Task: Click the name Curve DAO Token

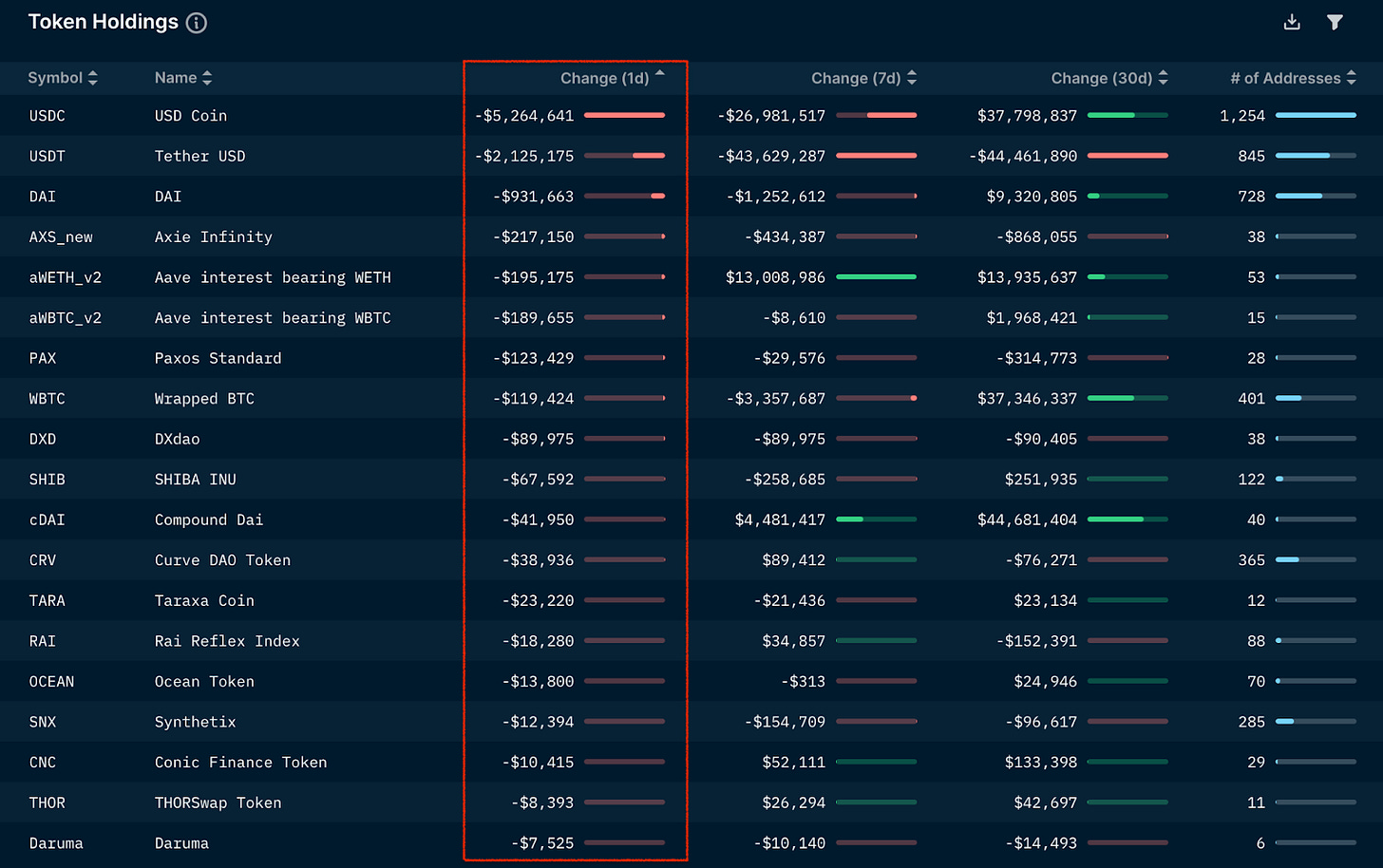Action: (223, 560)
